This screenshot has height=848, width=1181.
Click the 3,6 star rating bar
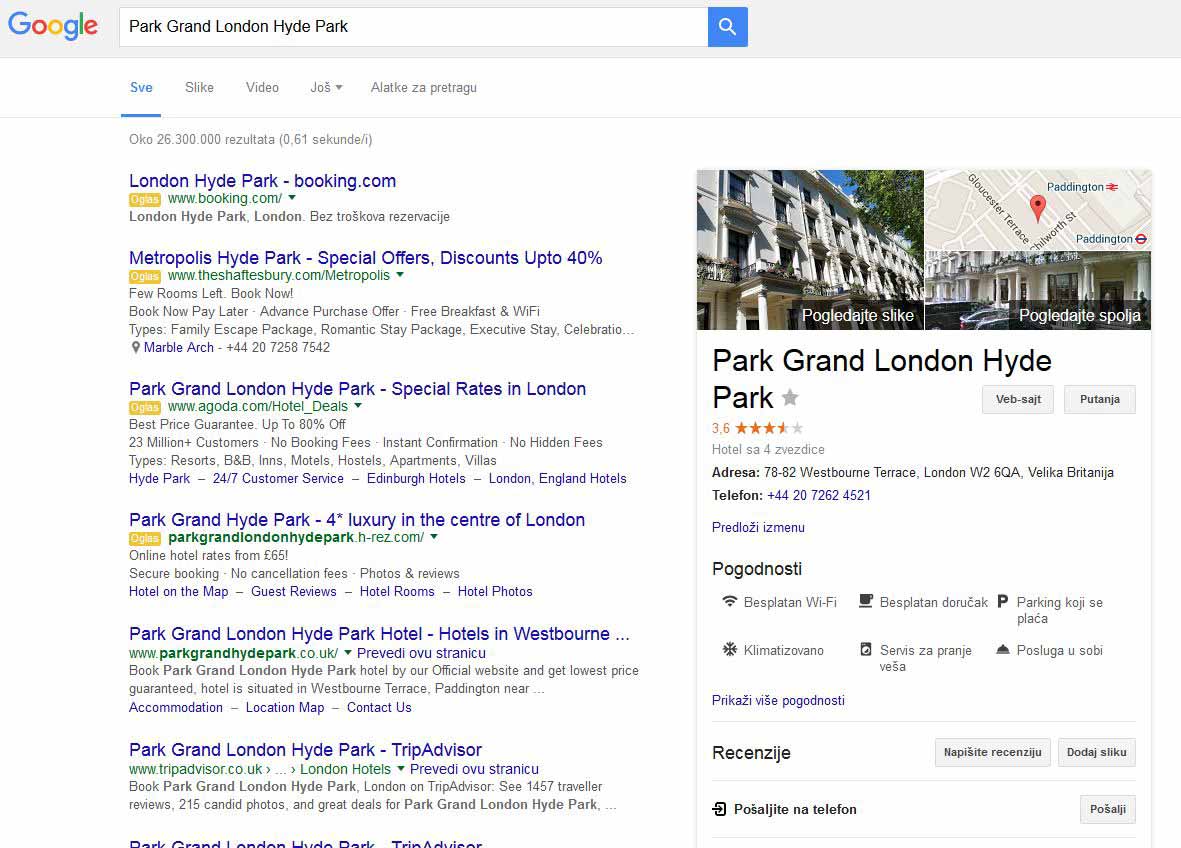pyautogui.click(x=758, y=427)
